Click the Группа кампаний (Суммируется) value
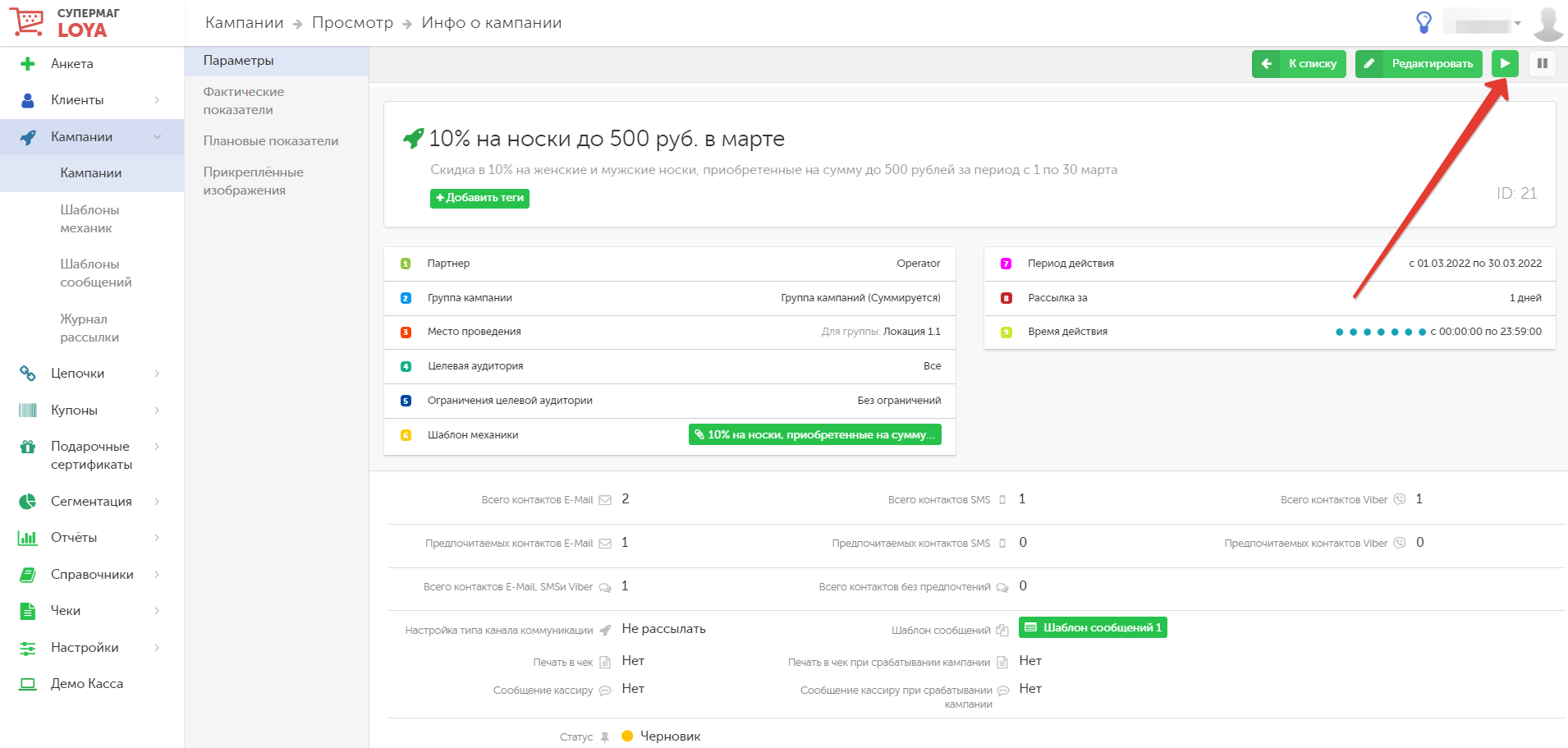Screen dimensions: 1568x748 point(860,298)
